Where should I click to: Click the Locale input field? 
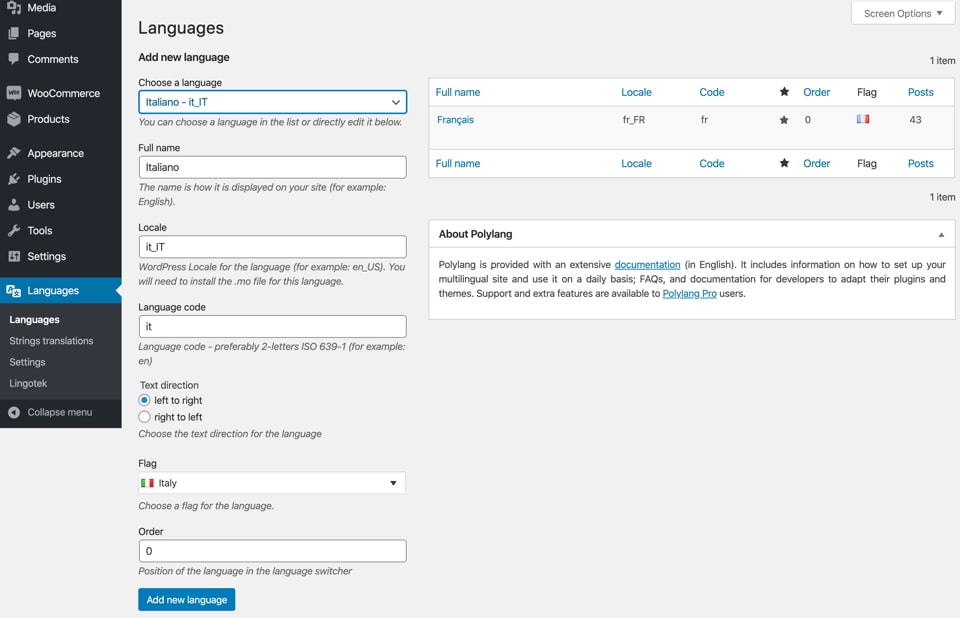[x=272, y=247]
